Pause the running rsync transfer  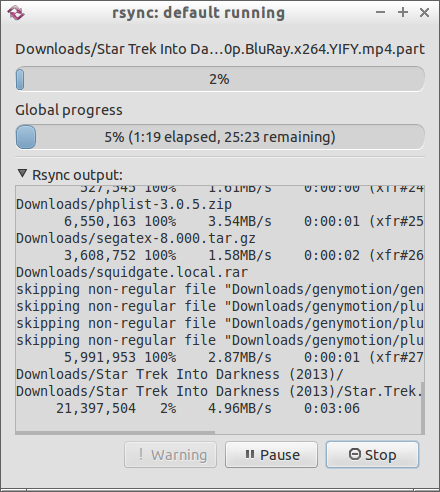click(x=271, y=454)
